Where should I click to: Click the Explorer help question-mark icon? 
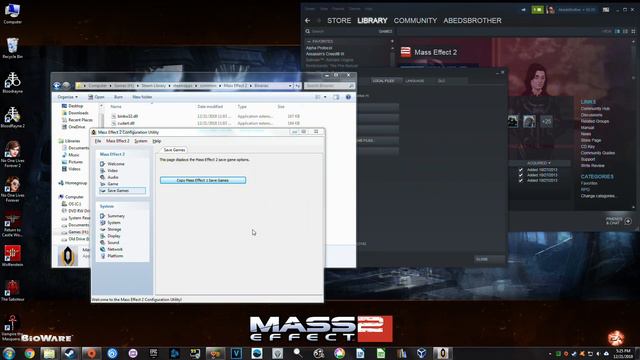pos(348,97)
